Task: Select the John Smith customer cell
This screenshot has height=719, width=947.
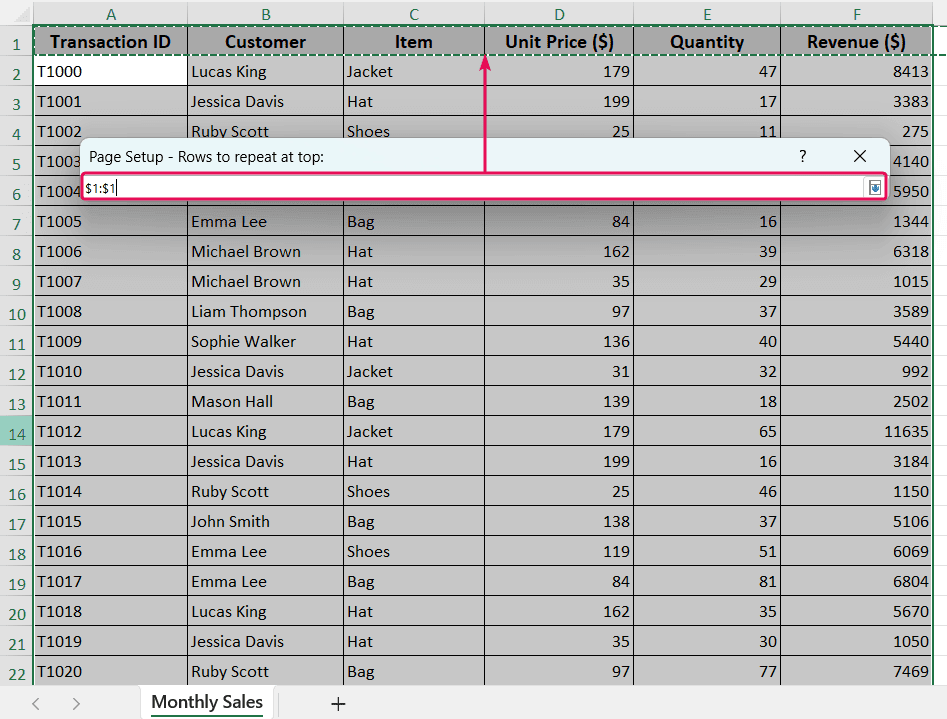Action: tap(266, 521)
